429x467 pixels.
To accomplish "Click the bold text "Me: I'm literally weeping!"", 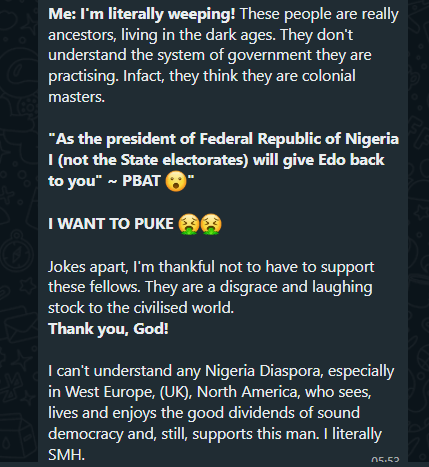I will 142,15.
